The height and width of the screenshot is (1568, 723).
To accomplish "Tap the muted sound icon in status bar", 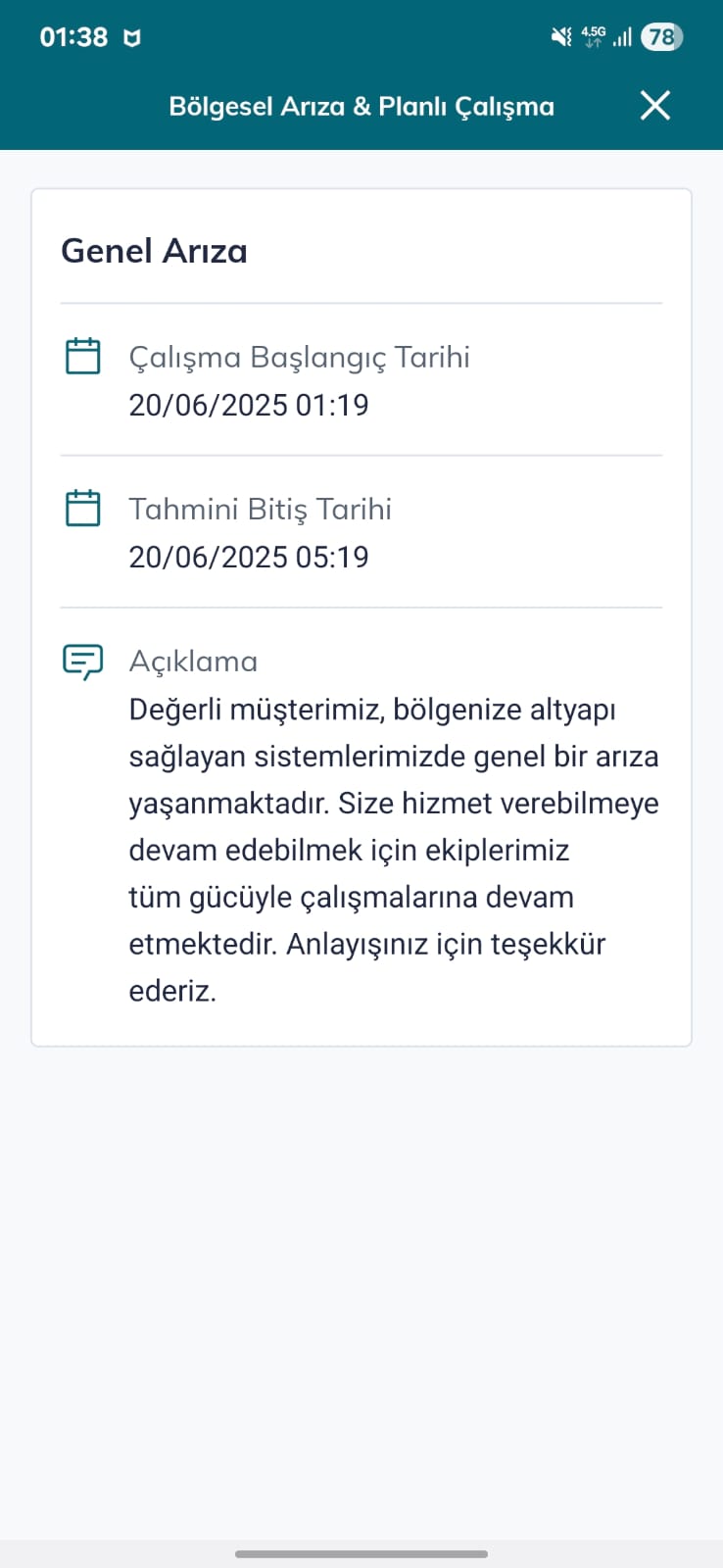I will 561,37.
